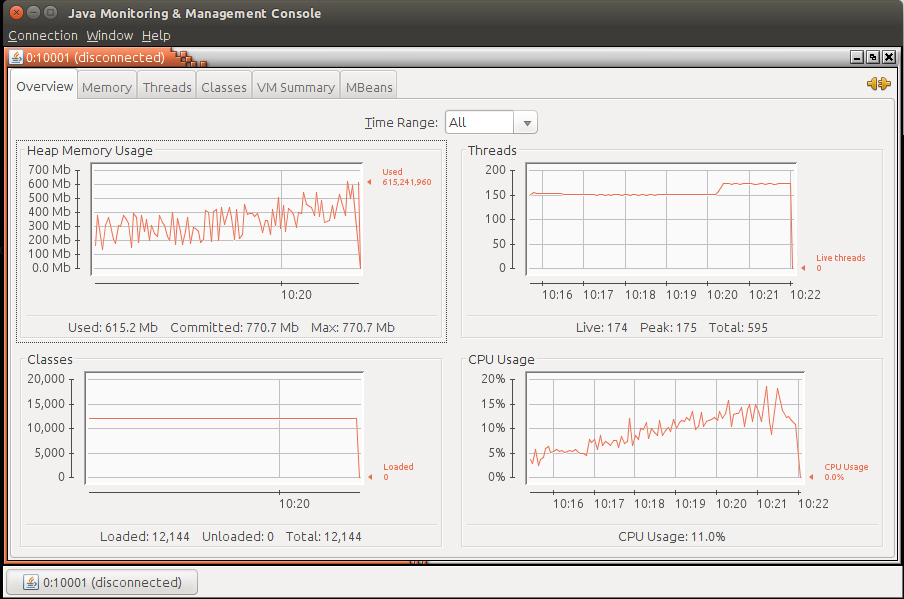Click the Total: 595 threads text
Viewport: 904px width, 599px height.
coord(738,327)
